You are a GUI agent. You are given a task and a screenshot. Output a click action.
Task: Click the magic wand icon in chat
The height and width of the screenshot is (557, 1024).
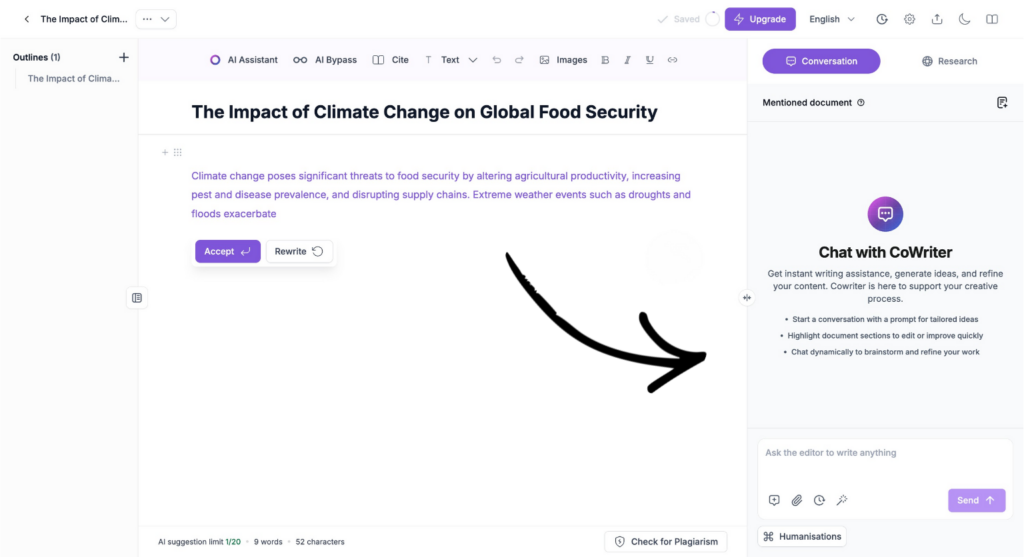(842, 500)
